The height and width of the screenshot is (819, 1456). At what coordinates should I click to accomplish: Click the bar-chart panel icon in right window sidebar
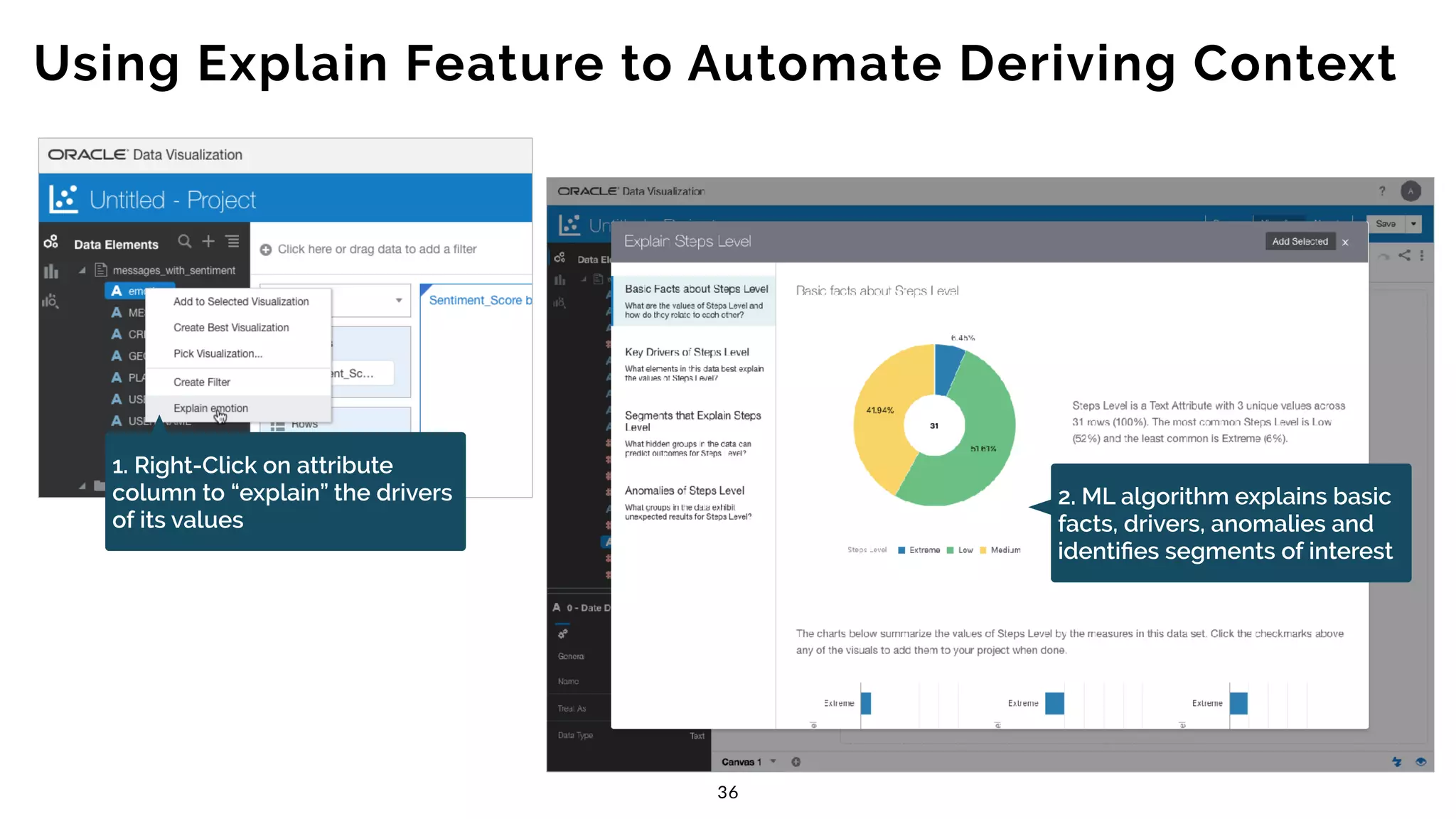coord(560,279)
